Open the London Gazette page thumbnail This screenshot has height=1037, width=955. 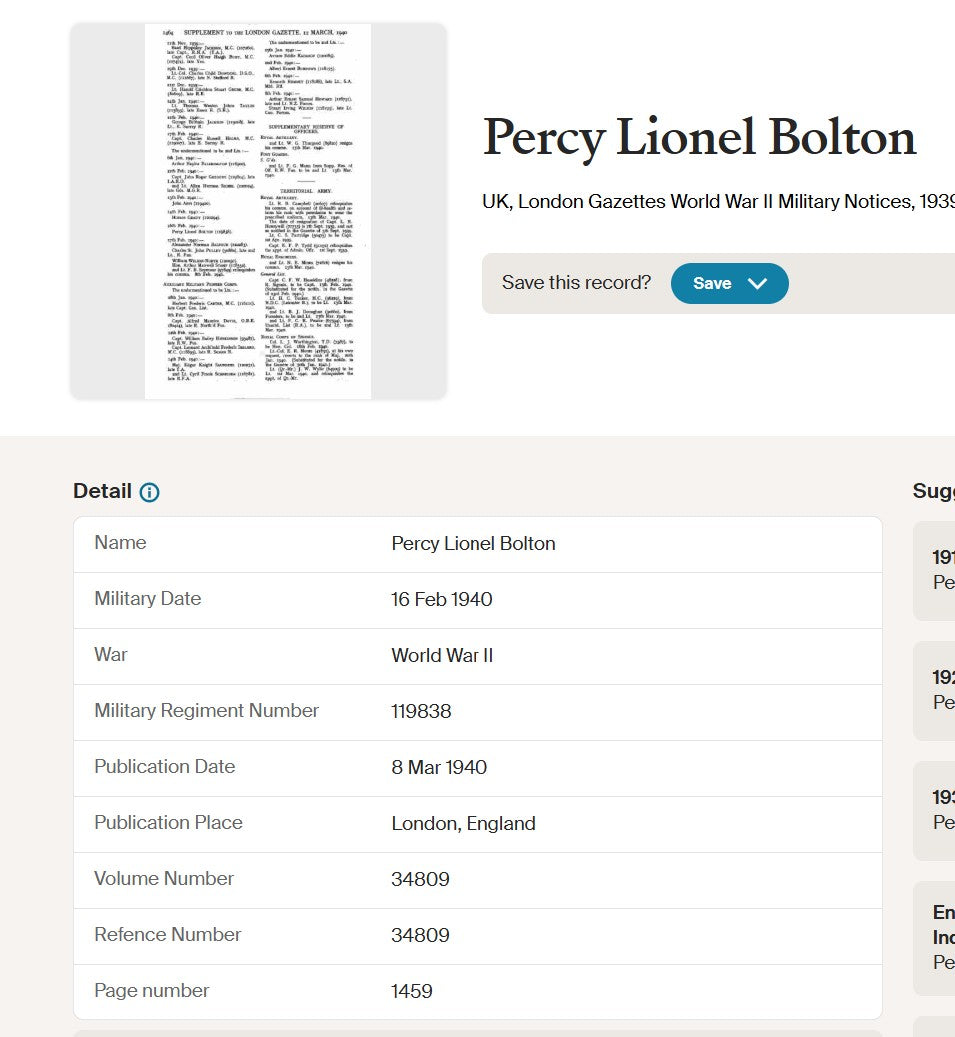coord(258,211)
